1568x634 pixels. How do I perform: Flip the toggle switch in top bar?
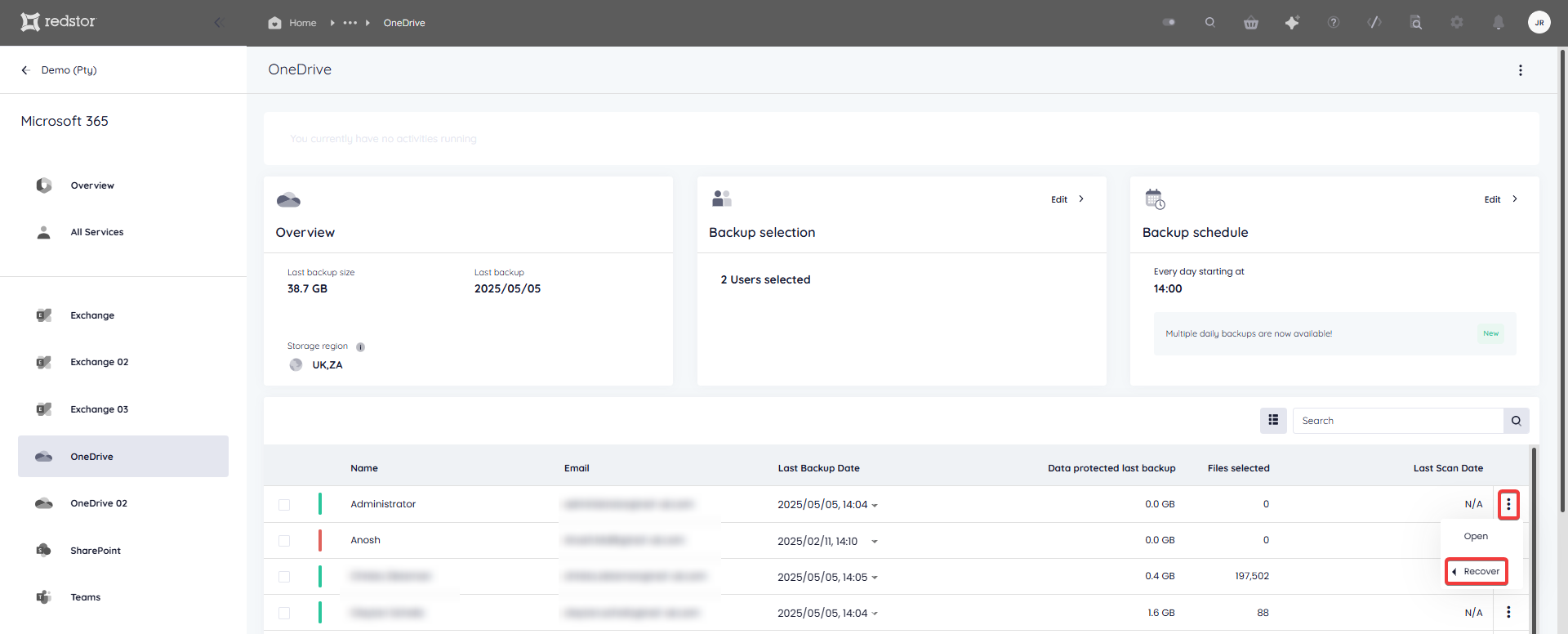[x=1169, y=22]
